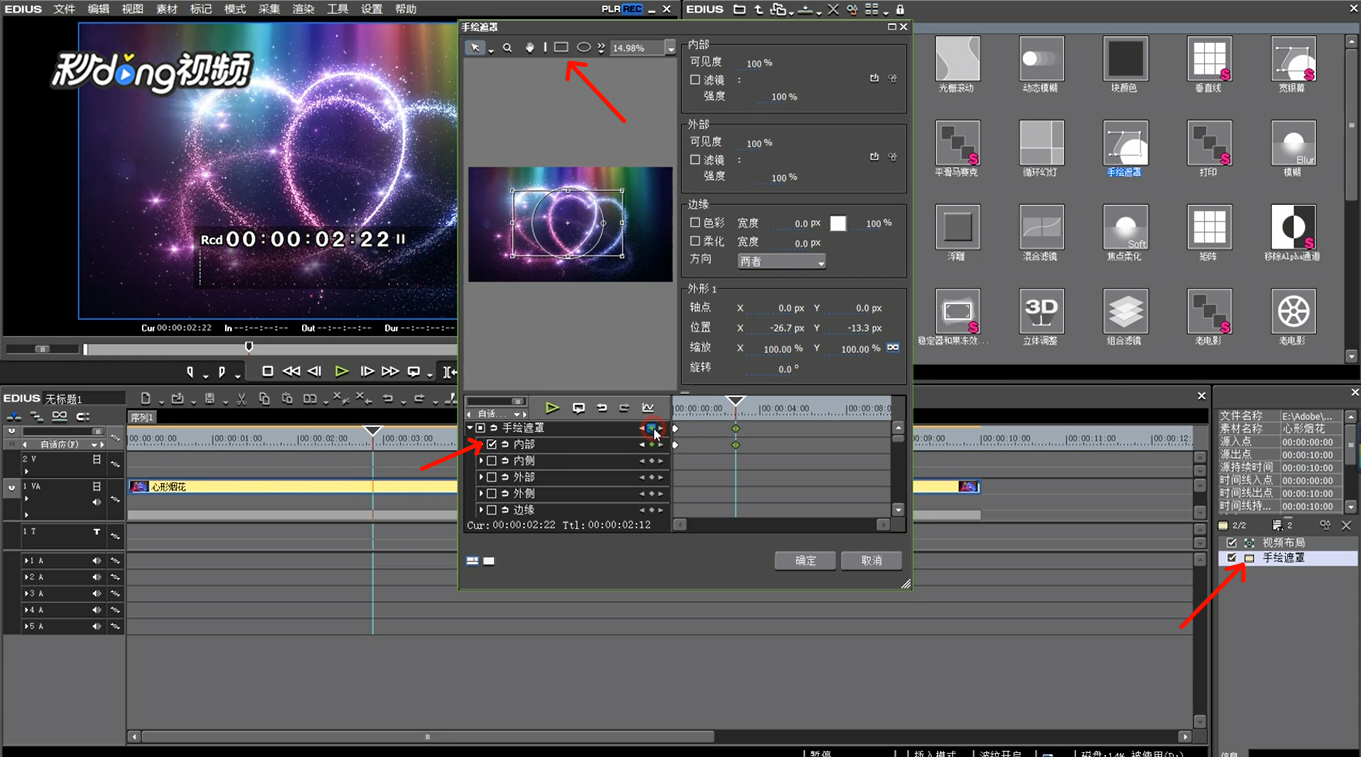Open the 素材 menu
This screenshot has width=1361, height=757.
click(167, 9)
